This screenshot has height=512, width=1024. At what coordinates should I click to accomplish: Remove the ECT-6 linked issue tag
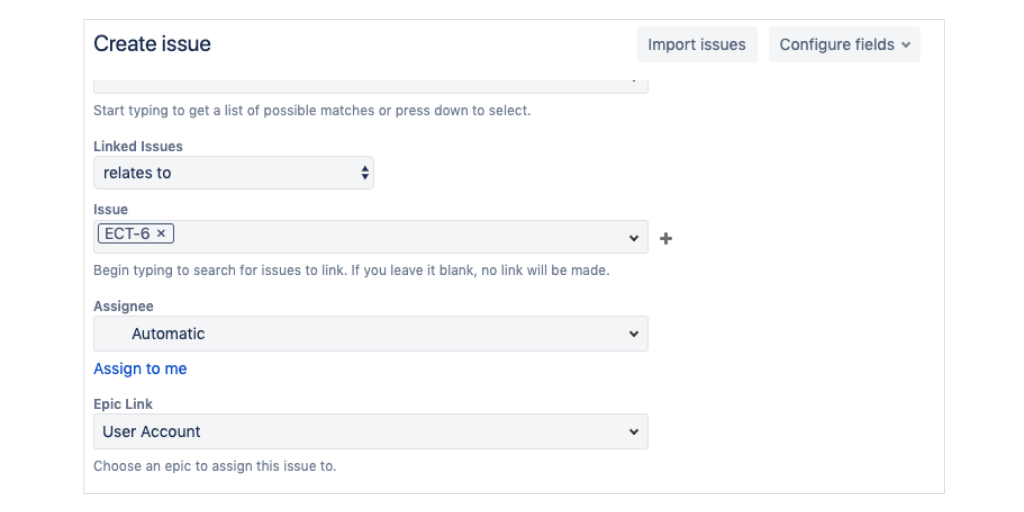pyautogui.click(x=161, y=233)
